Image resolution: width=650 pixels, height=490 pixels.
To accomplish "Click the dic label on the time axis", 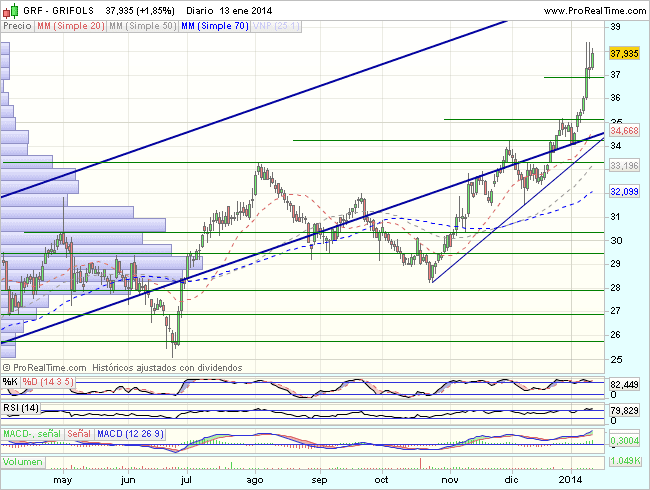I will pyautogui.click(x=512, y=480).
